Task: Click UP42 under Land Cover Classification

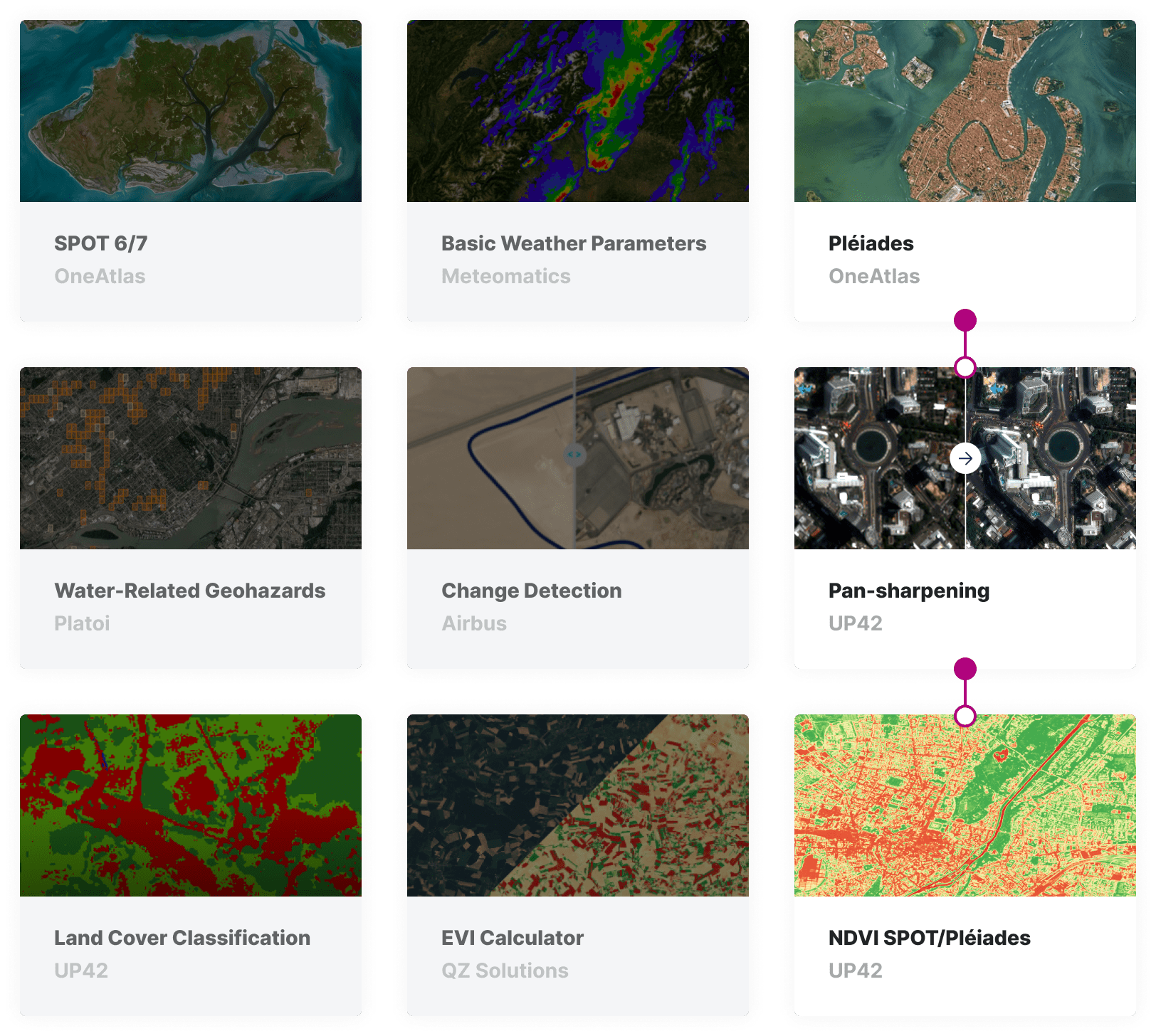Action: (81, 971)
